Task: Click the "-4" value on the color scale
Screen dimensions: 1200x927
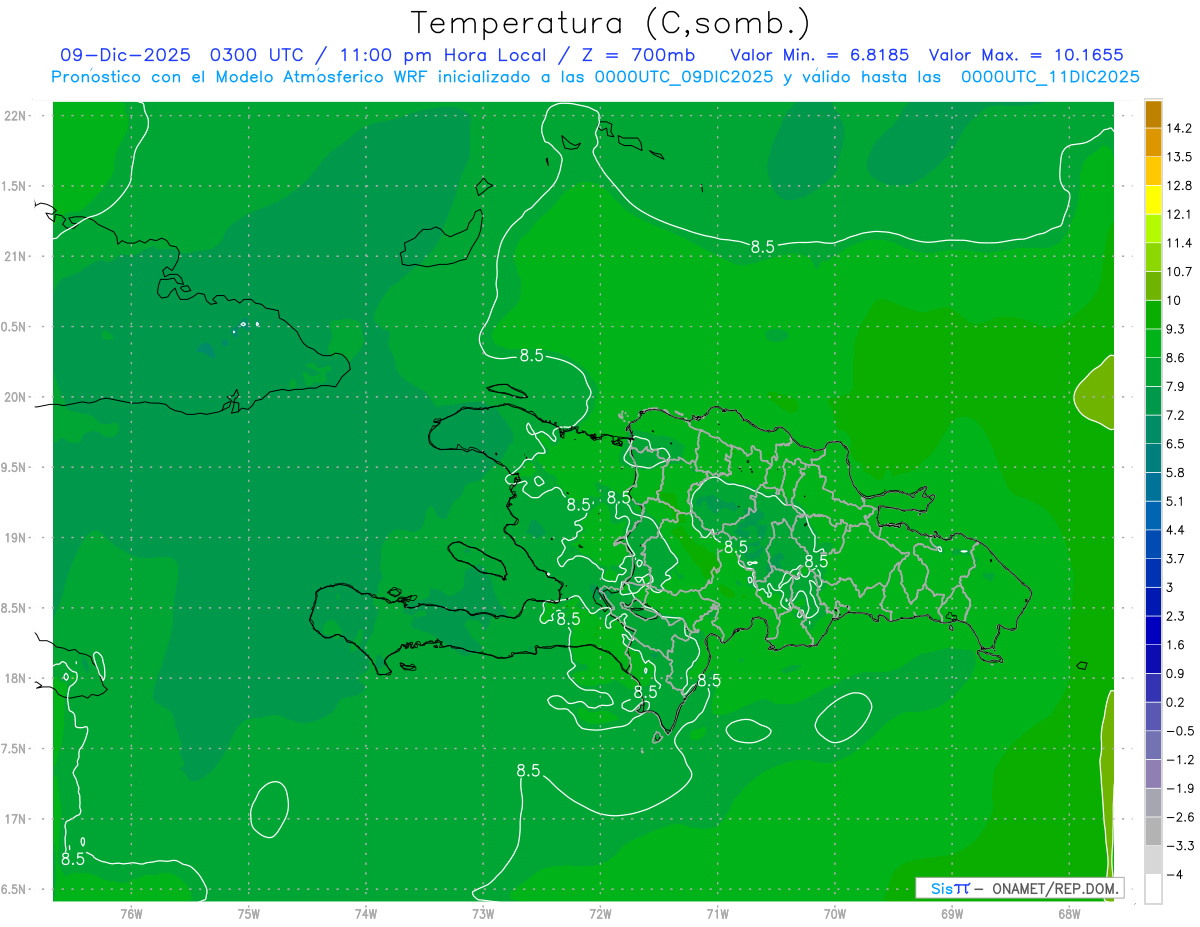Action: [1176, 875]
